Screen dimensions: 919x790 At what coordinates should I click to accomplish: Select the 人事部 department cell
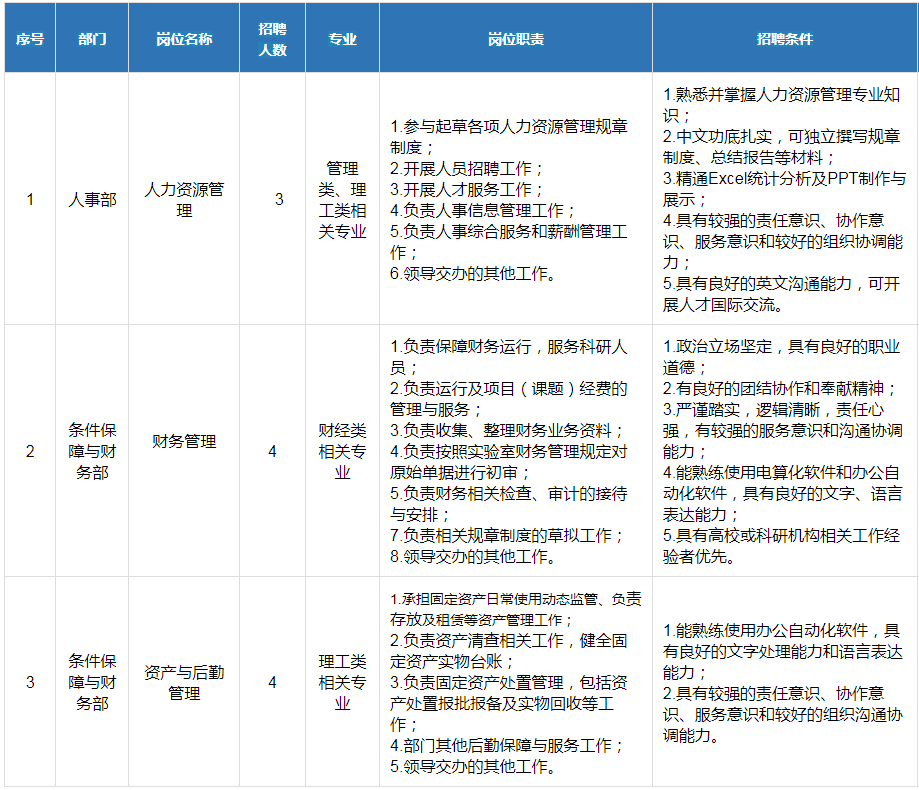pyautogui.click(x=92, y=200)
